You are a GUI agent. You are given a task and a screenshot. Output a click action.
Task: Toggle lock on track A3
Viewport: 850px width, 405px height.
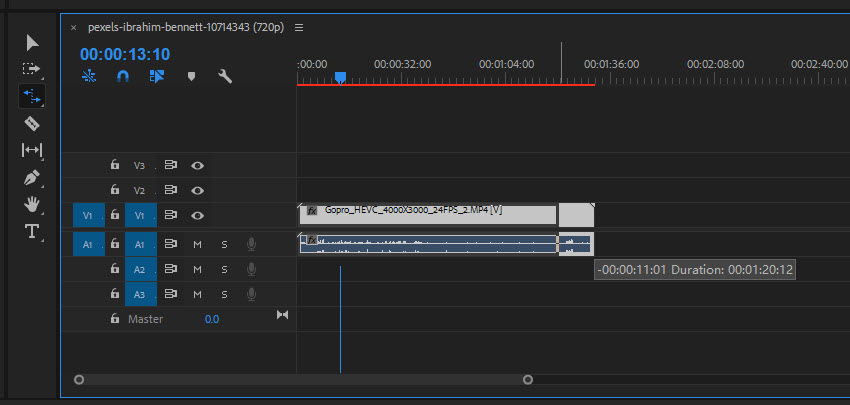pyautogui.click(x=114, y=294)
